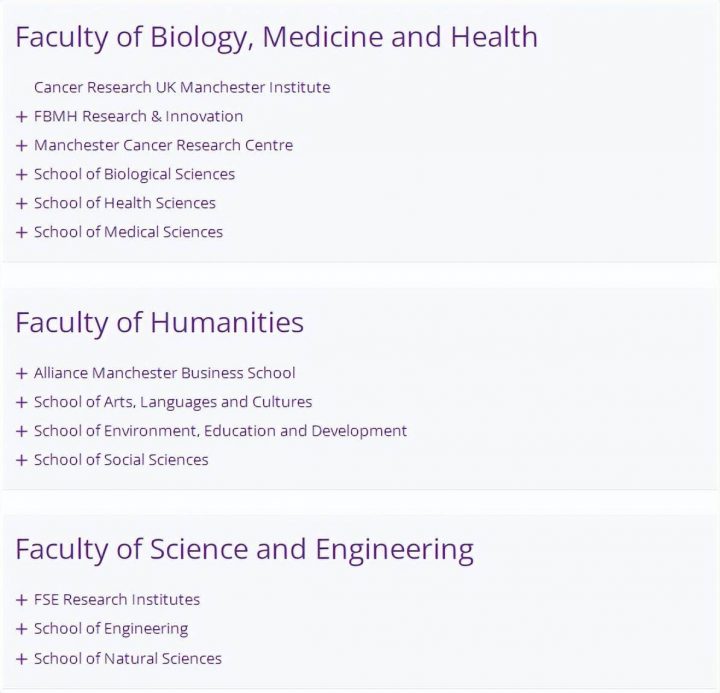Click plus icon beside School of Health Sciences

22,204
